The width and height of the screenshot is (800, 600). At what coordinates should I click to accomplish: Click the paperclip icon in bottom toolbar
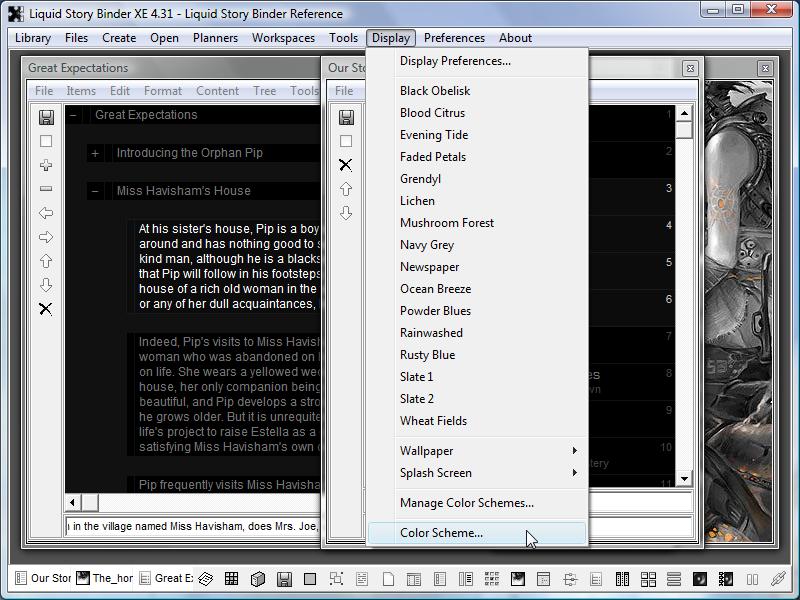pyautogui.click(x=778, y=578)
